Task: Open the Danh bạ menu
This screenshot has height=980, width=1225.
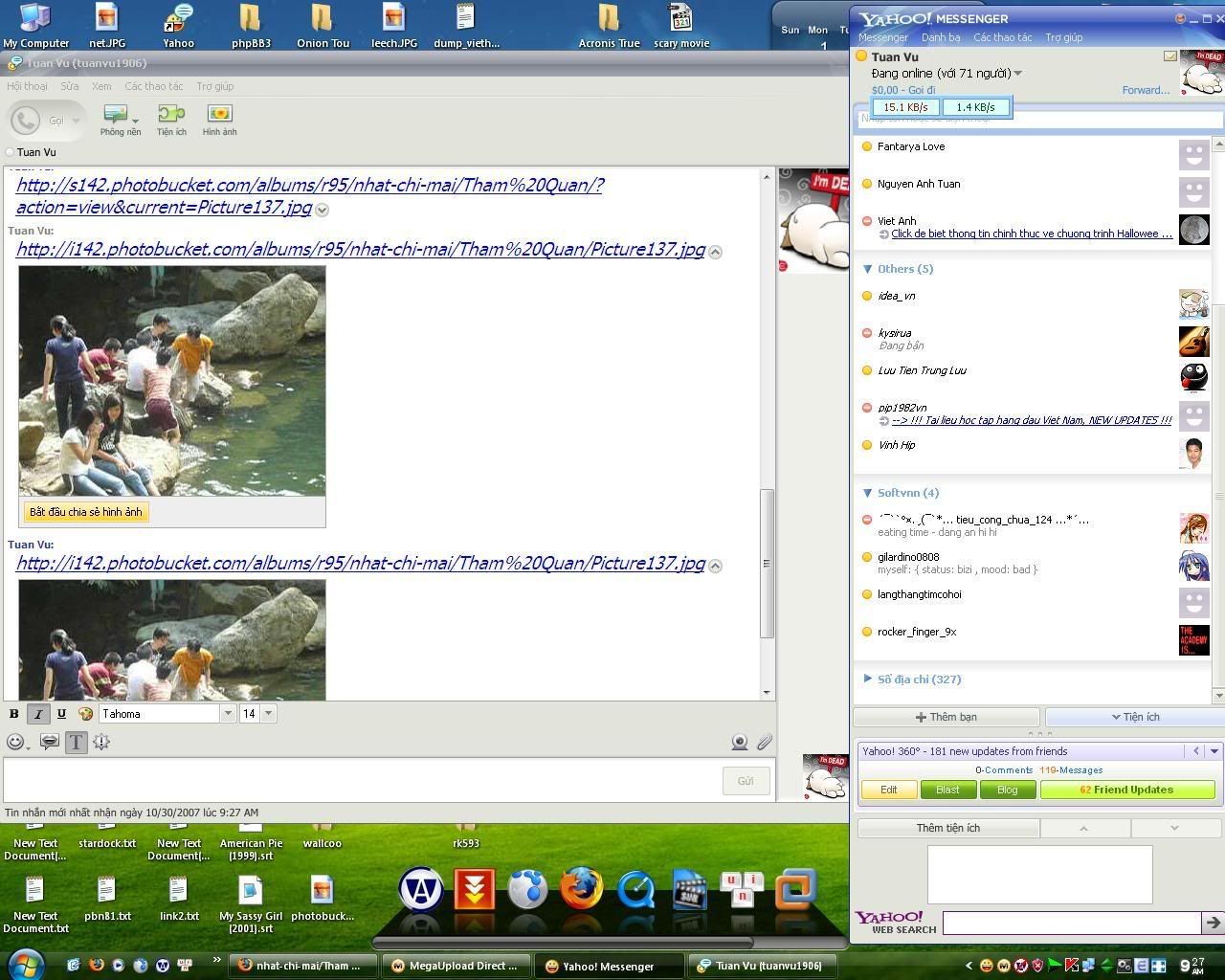Action: (x=940, y=37)
